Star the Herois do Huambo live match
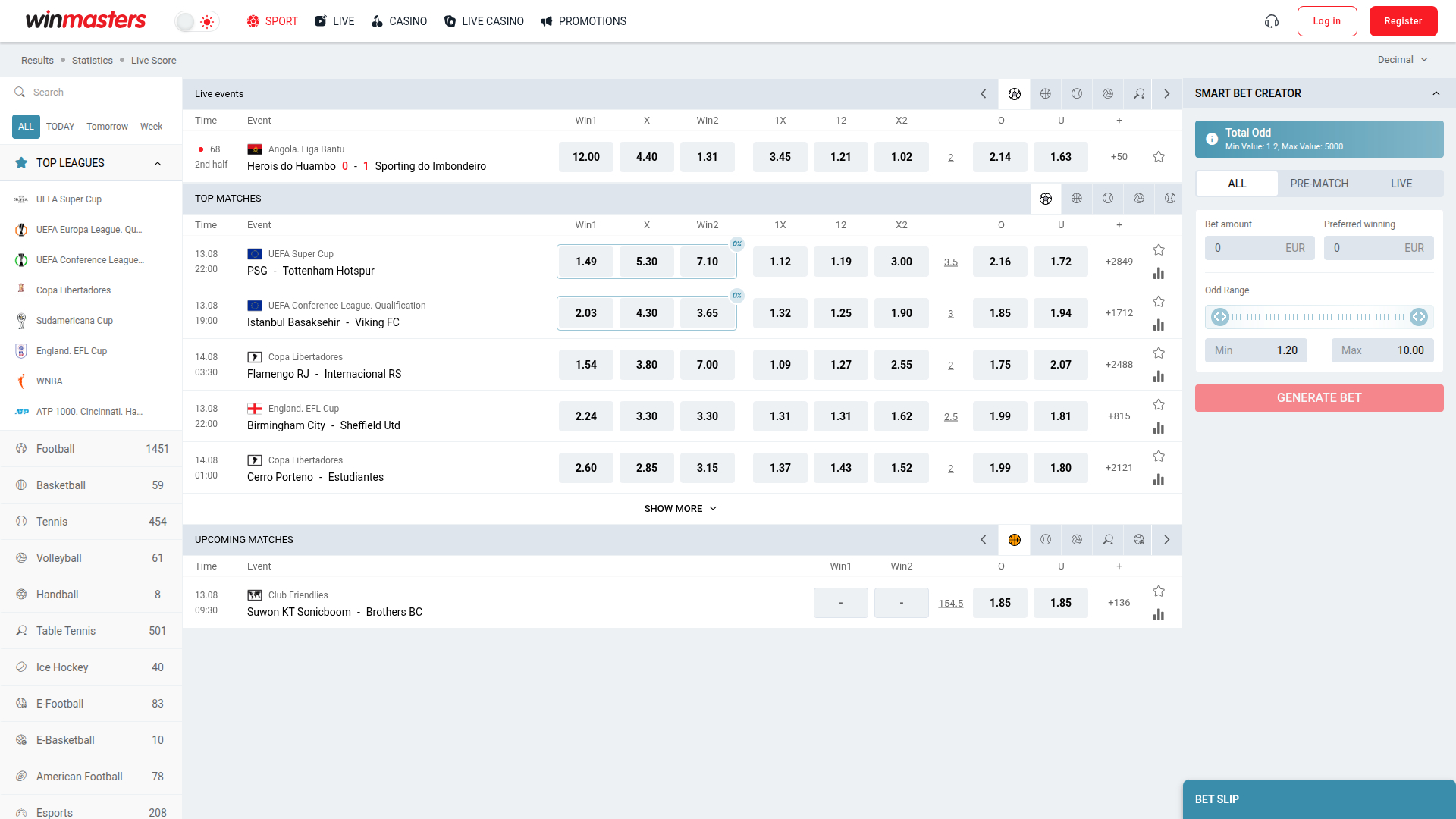Viewport: 1456px width, 819px height. click(1158, 156)
